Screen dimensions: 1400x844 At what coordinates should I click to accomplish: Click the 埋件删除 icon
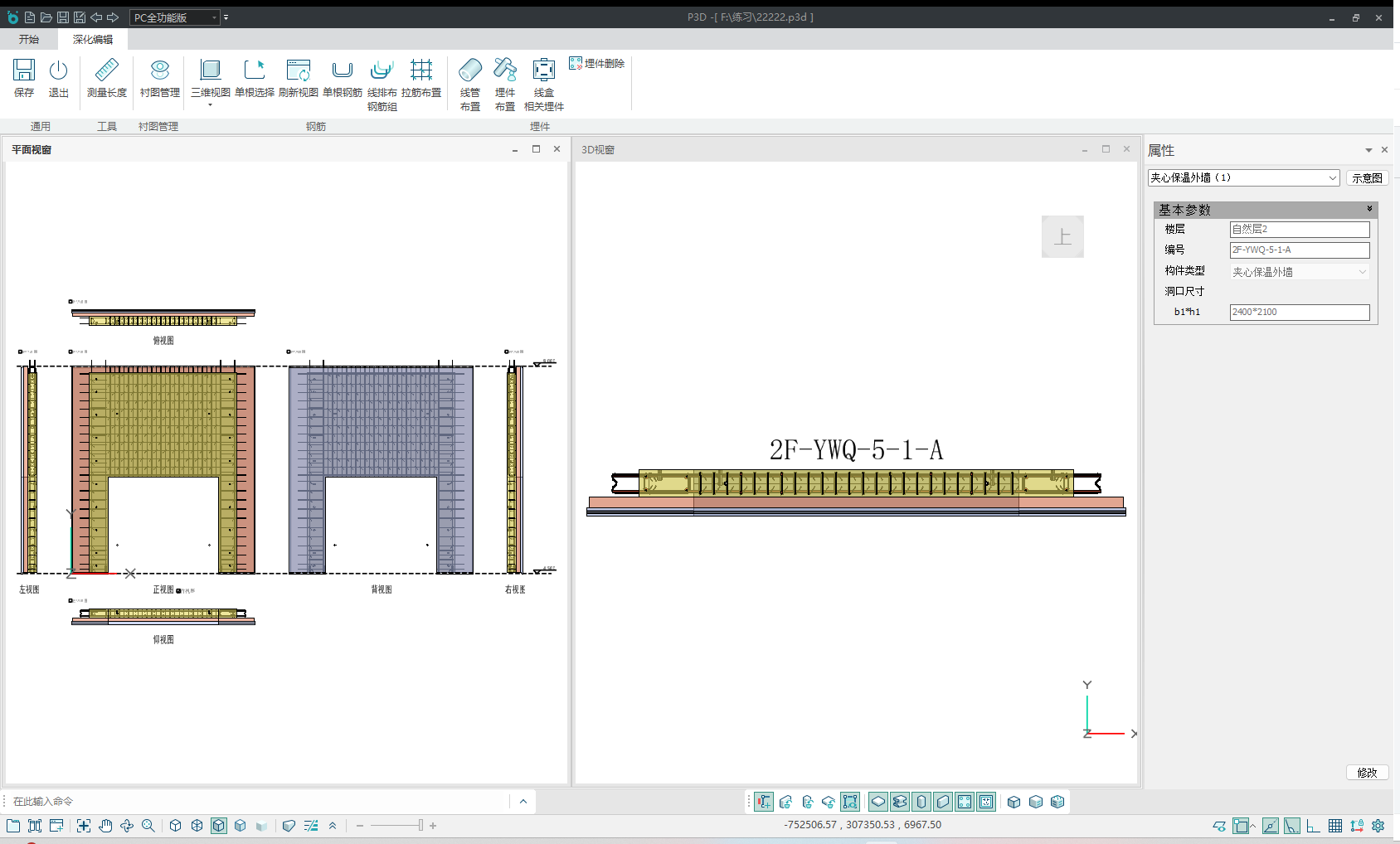click(596, 63)
